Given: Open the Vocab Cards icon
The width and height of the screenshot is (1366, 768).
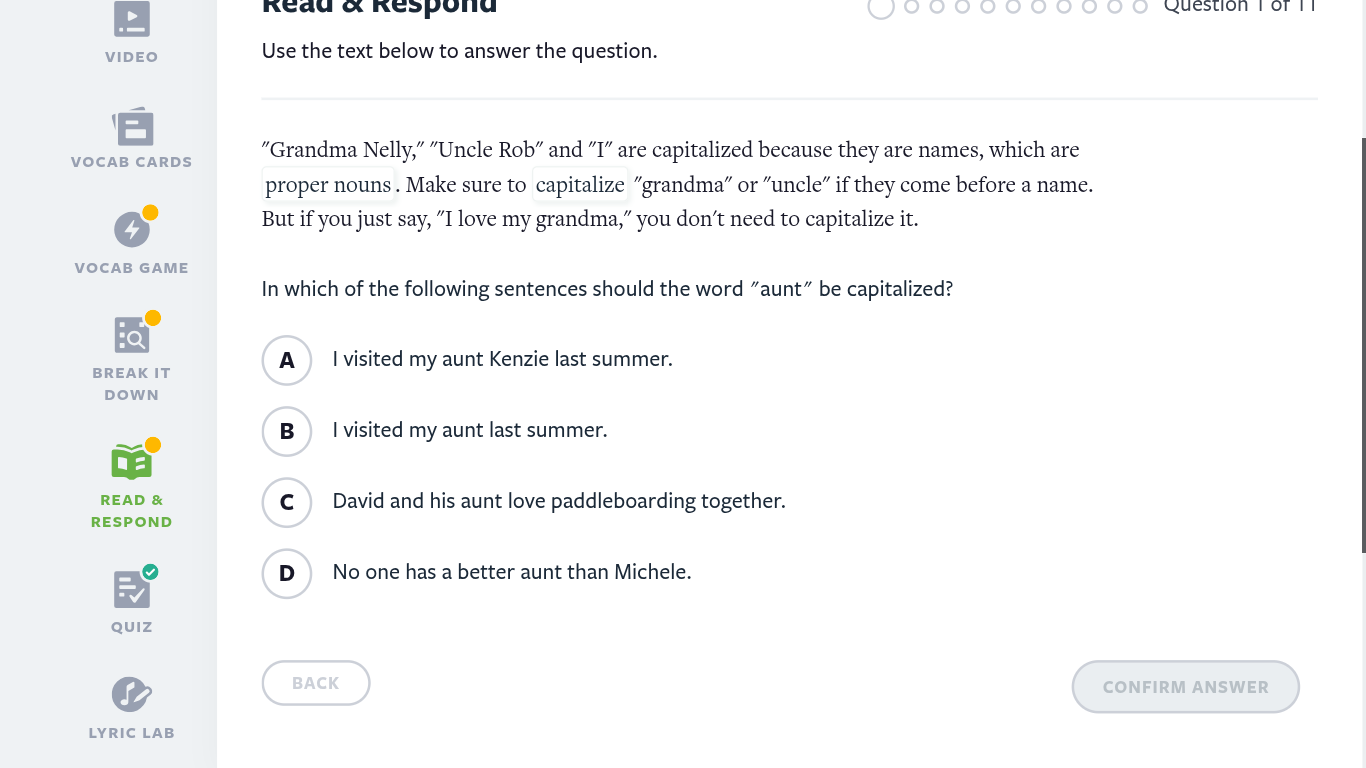Looking at the screenshot, I should 132,128.
